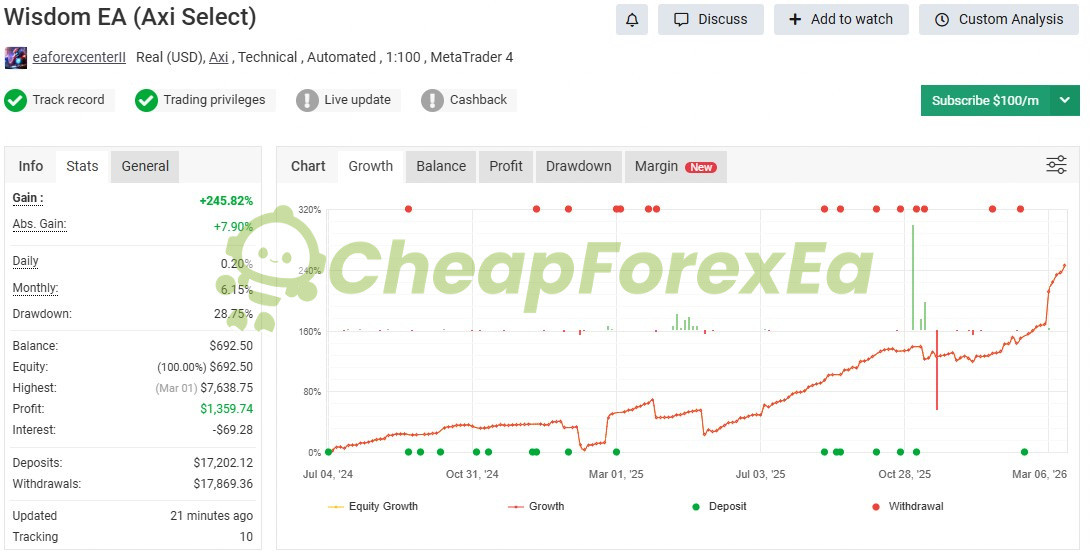The image size is (1089, 551).
Task: Click Profit value $1,359.74
Action: (226, 409)
